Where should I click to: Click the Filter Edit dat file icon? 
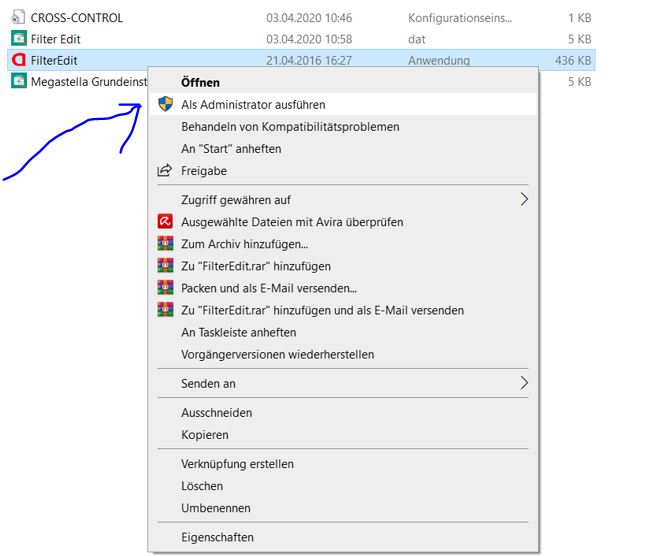pyautogui.click(x=18, y=39)
